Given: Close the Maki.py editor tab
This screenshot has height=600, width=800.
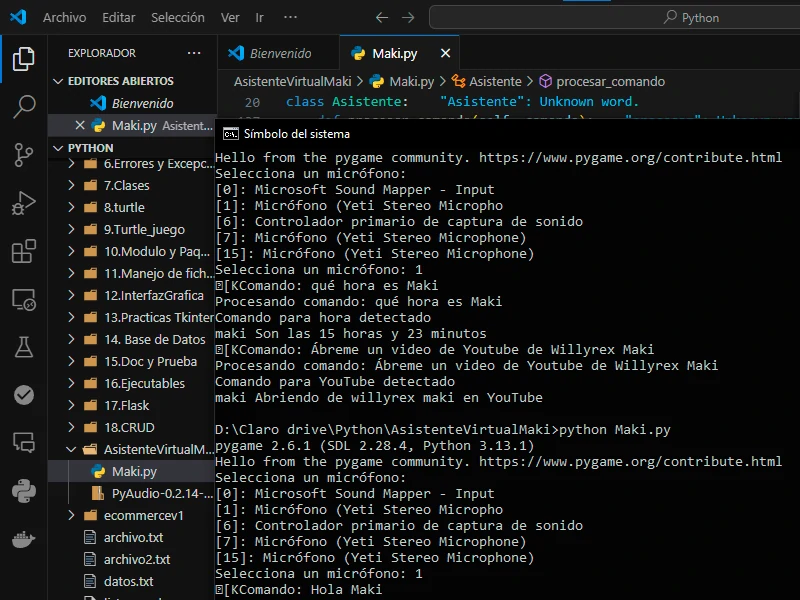Looking at the screenshot, I should coord(445,53).
